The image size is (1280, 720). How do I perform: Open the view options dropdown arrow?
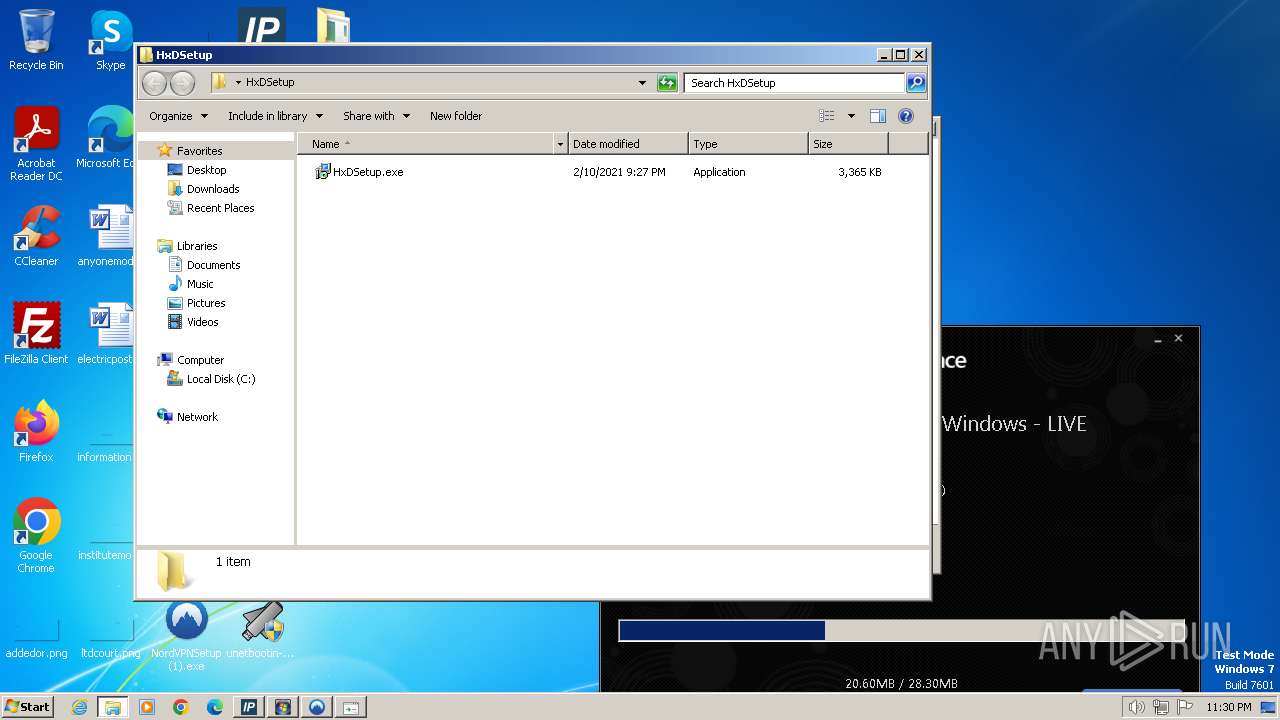pos(851,116)
